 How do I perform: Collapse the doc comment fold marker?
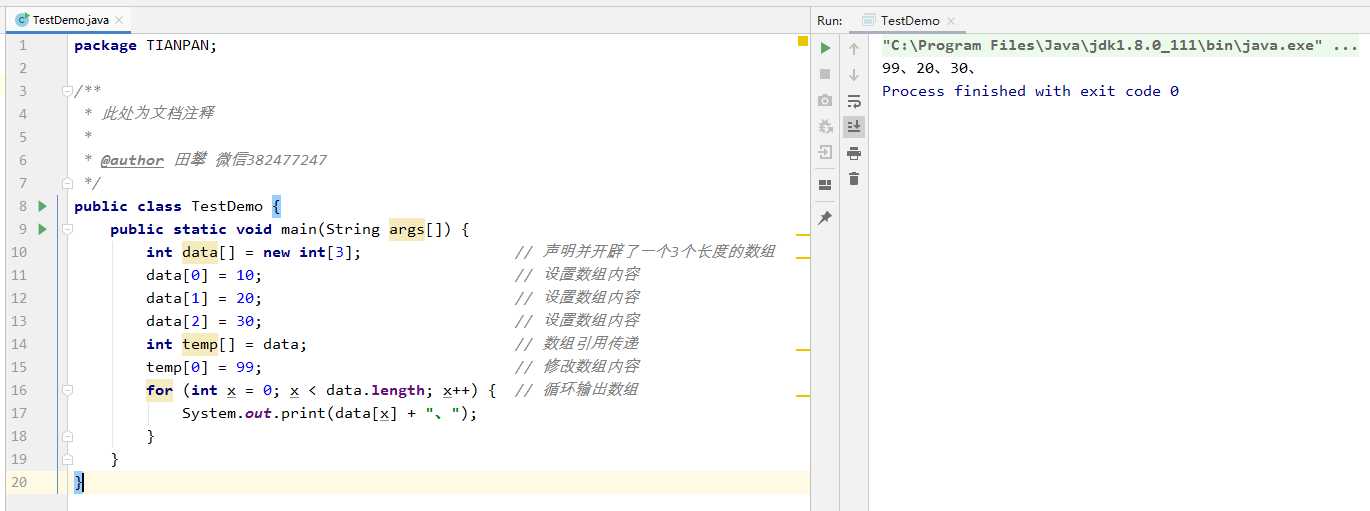67,91
